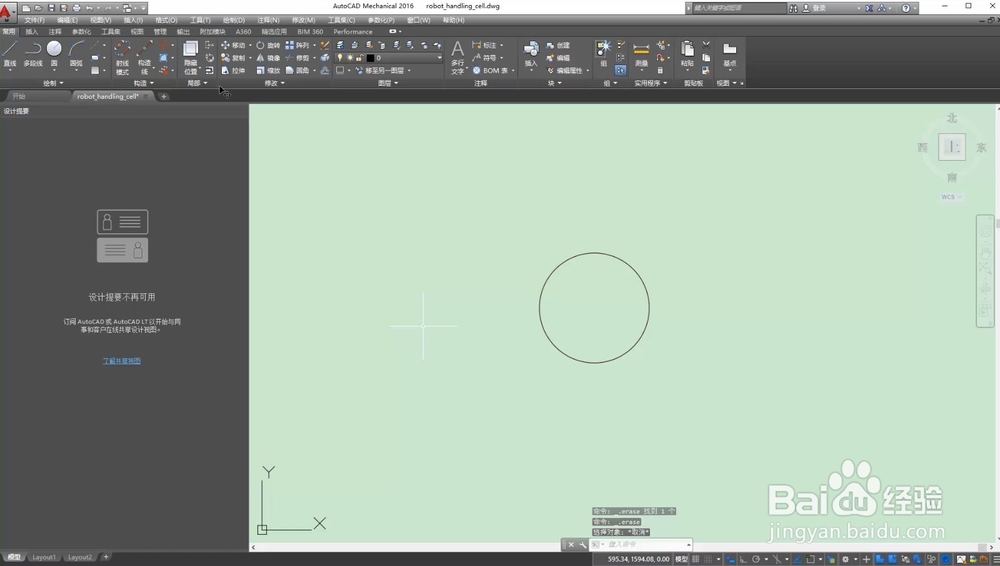The width and height of the screenshot is (1000, 566).
Task: Toggle ortho mode in status bar
Action: [x=743, y=559]
